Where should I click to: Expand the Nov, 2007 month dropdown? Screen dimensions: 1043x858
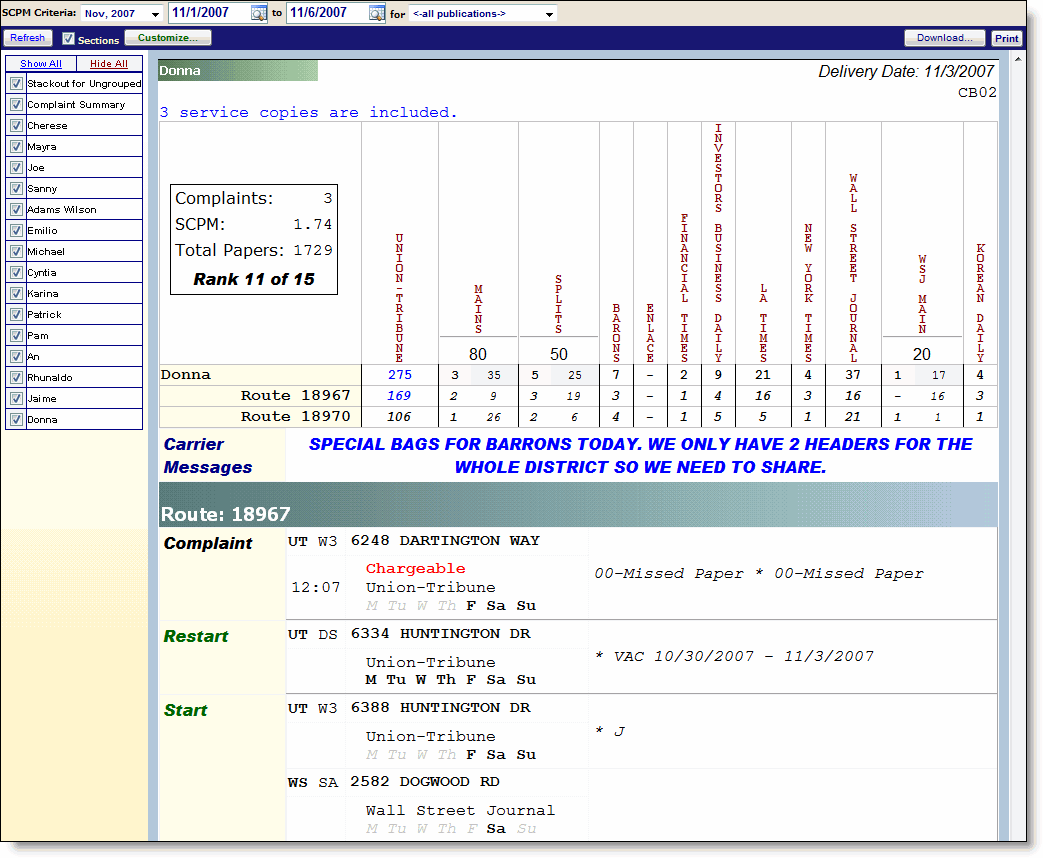[x=122, y=14]
